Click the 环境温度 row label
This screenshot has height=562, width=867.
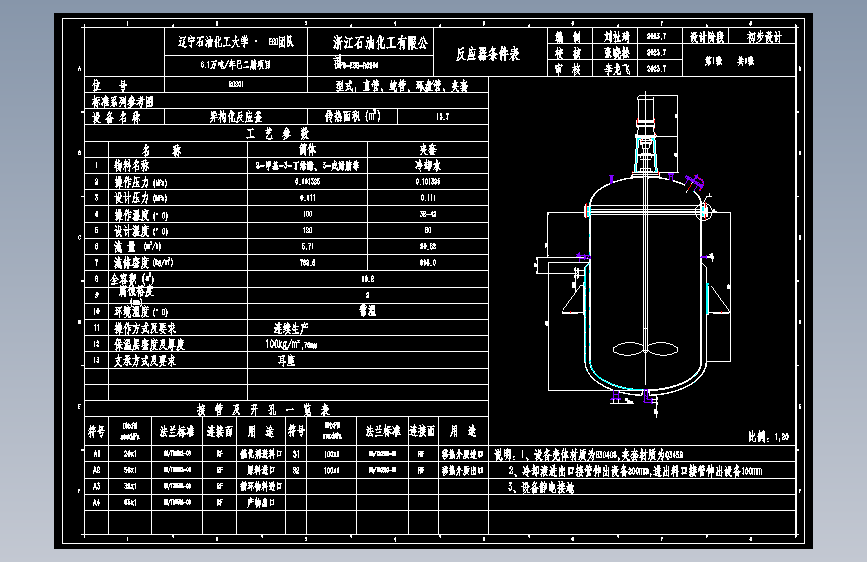pyautogui.click(x=141, y=311)
